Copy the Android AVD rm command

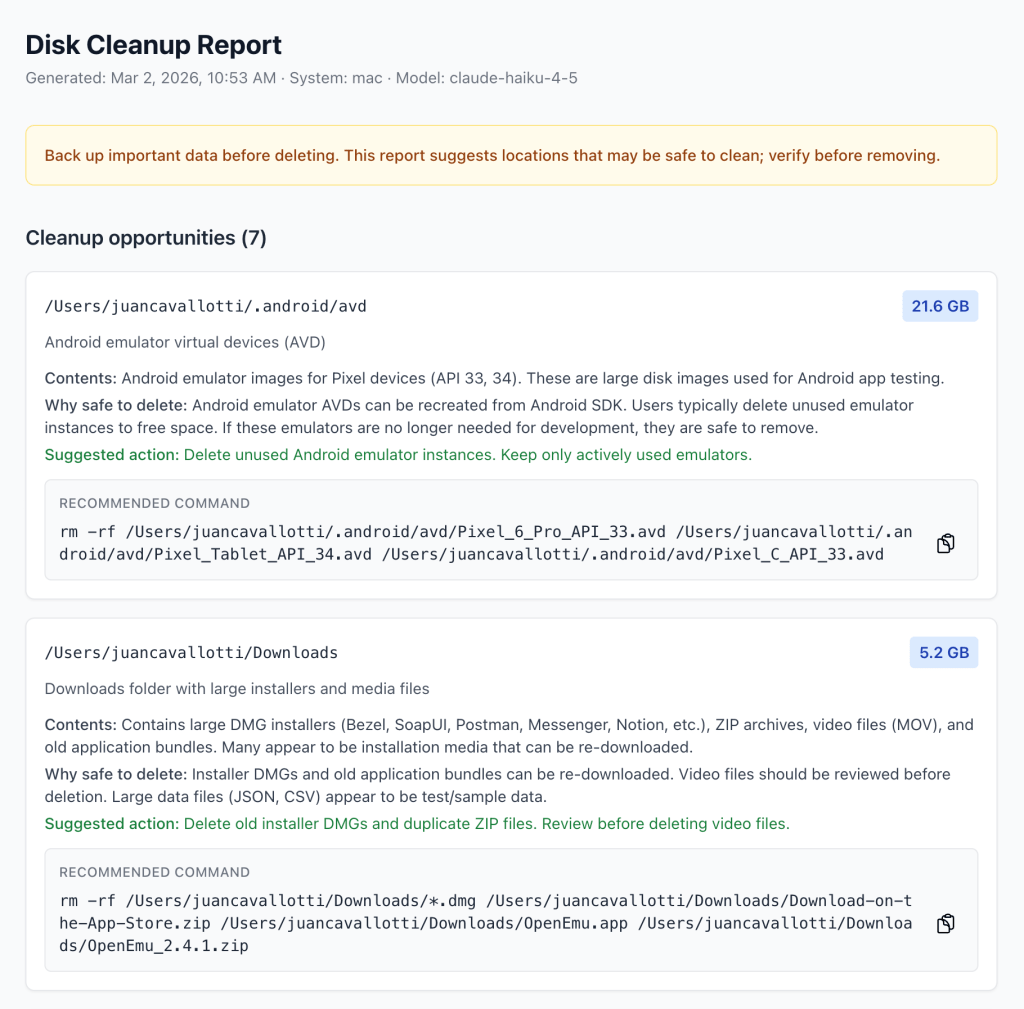click(x=945, y=543)
